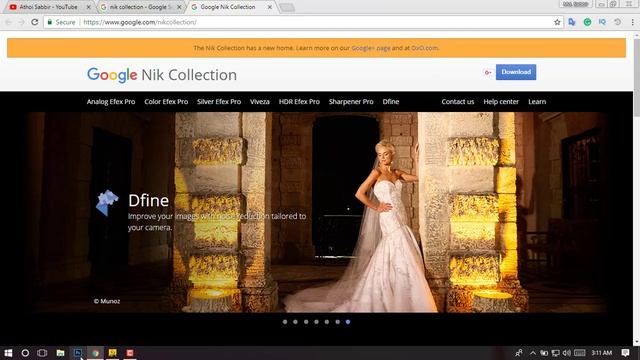Click the Dfine product icon on slide
640x360 pixels.
(x=107, y=202)
